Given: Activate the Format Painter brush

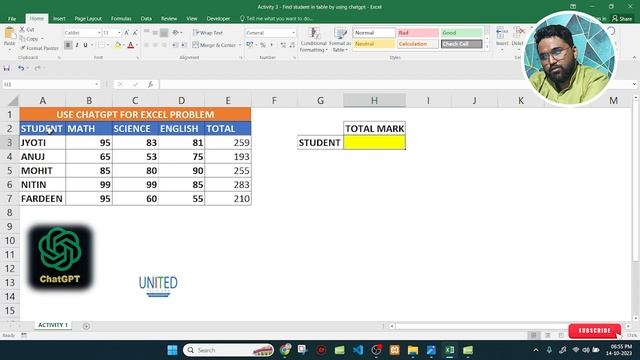Looking at the screenshot, I should [39, 48].
